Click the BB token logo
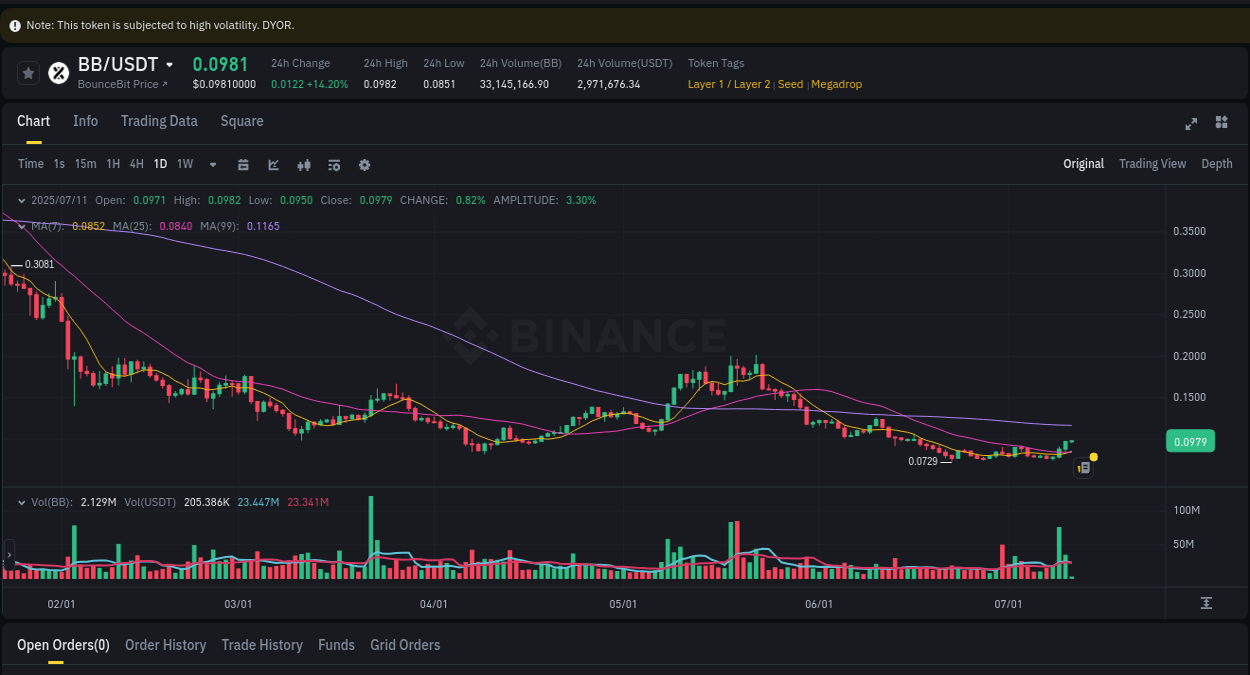Viewport: 1250px width, 675px height. point(57,73)
